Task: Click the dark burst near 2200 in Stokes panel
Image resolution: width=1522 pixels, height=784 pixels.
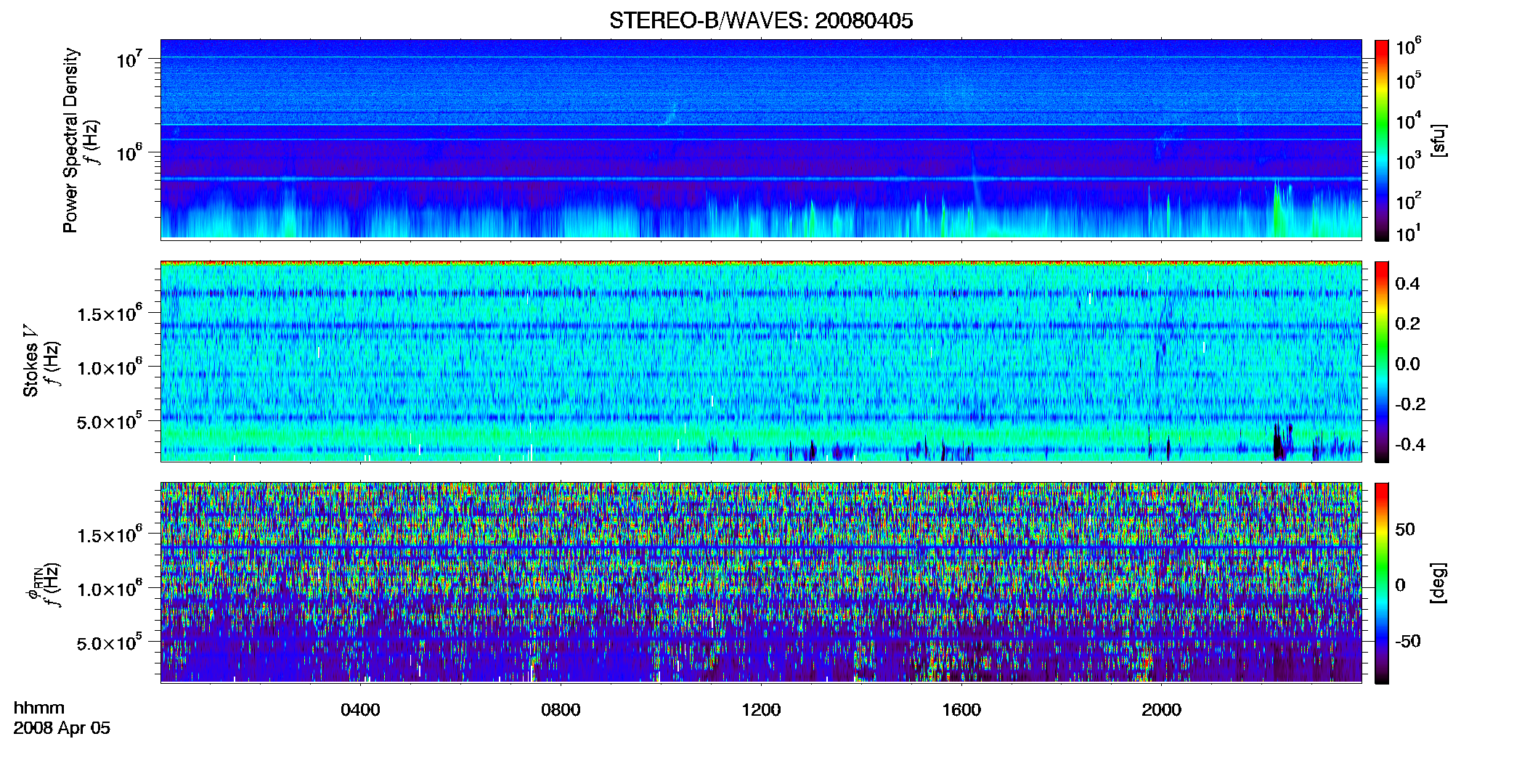Action: tap(1279, 442)
